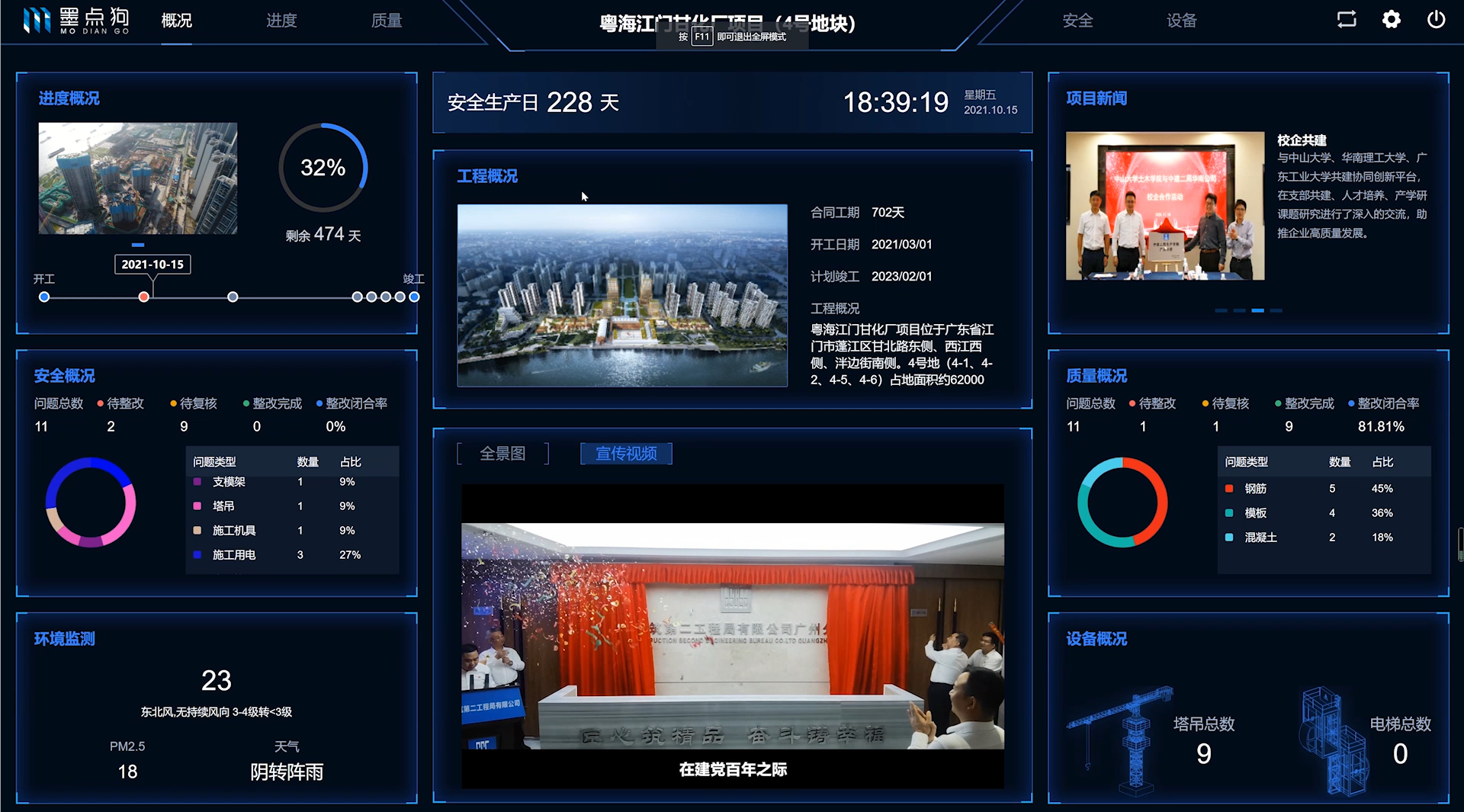This screenshot has width=1464, height=812.
Task: Open the 安全 safety tab
Action: click(x=1077, y=21)
